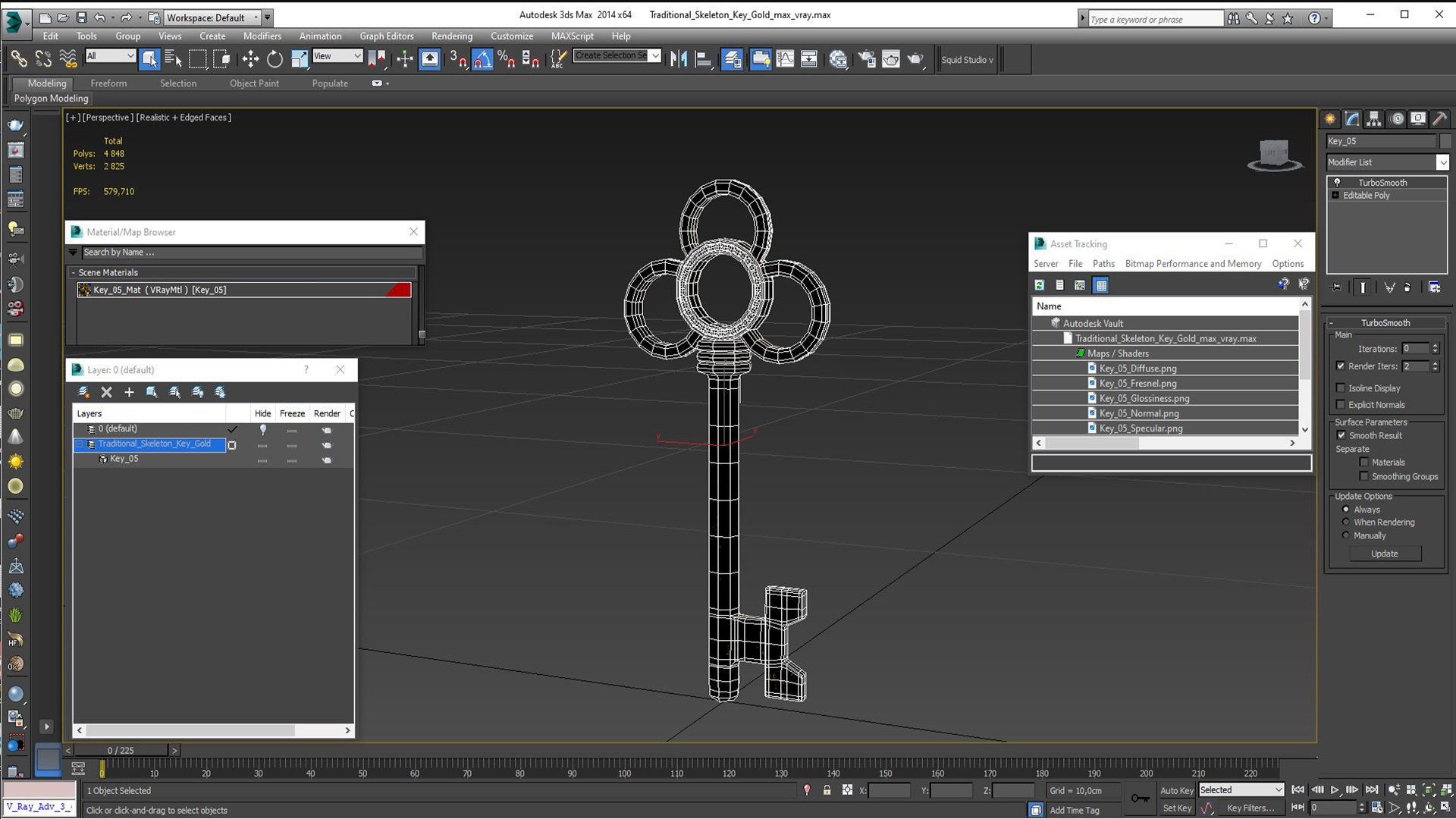The width and height of the screenshot is (1456, 819).
Task: Toggle the Percent Snap icon
Action: coord(507,59)
